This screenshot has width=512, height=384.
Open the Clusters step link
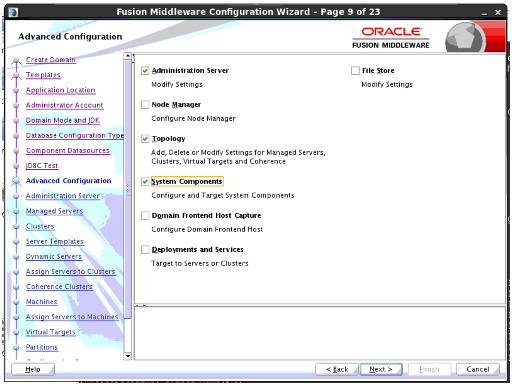(40, 226)
